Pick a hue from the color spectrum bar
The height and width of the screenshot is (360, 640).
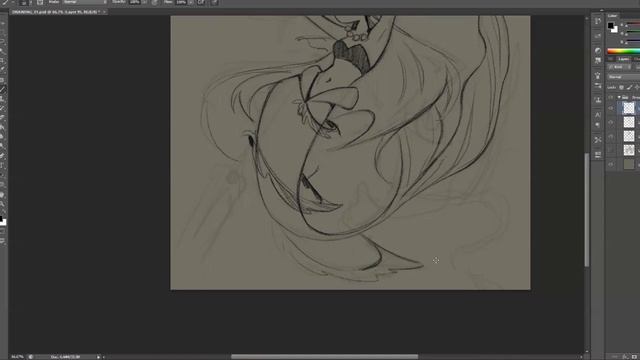(623, 51)
